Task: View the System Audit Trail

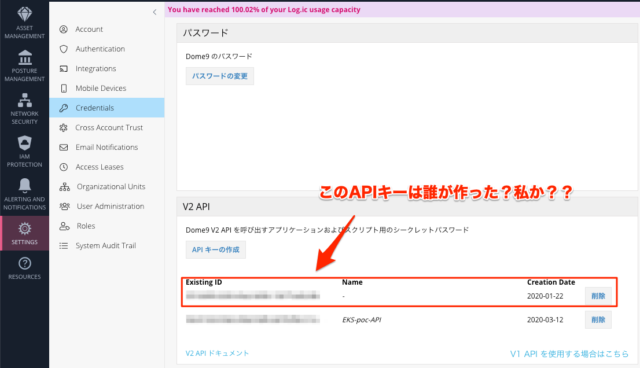Action: 107,246
